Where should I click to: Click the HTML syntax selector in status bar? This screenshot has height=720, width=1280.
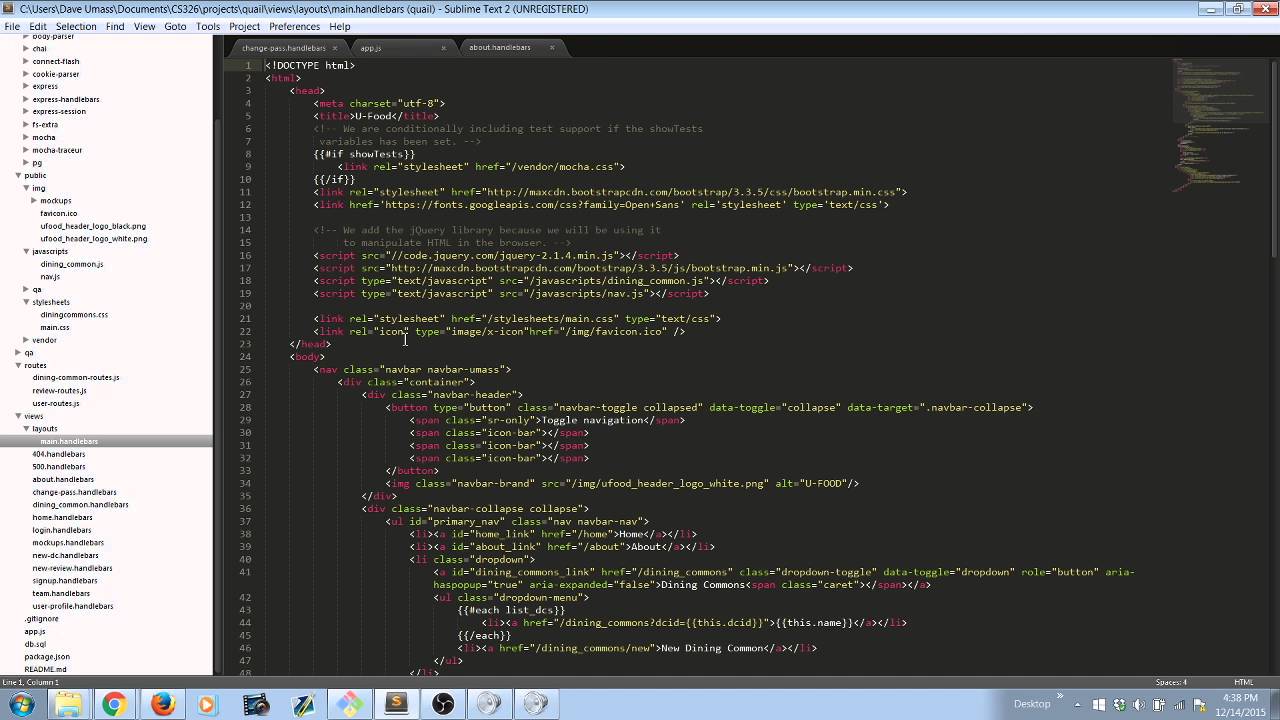tap(1244, 682)
